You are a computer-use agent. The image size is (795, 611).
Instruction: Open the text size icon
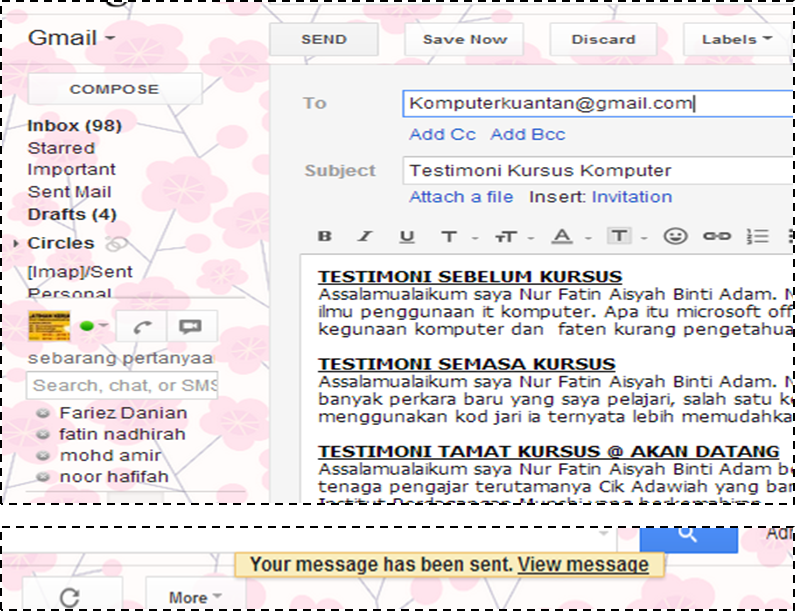pos(505,237)
